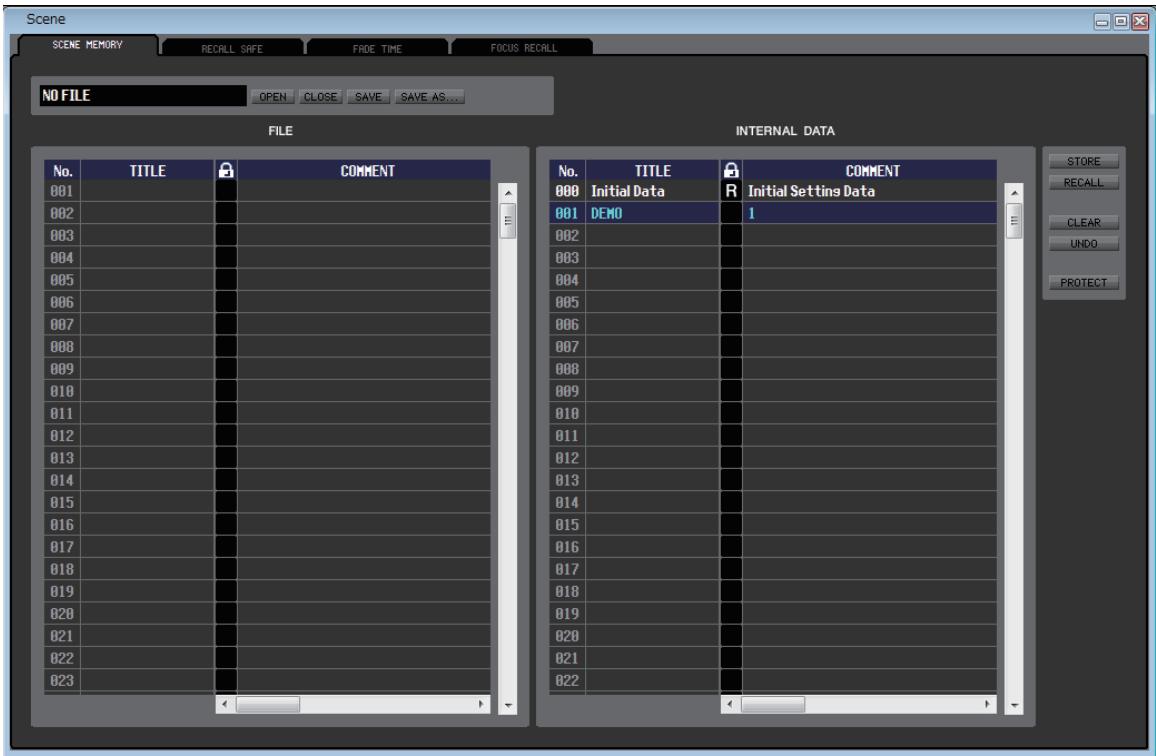Click TITLE column header in INTERNAL DATA list
The image size is (1156, 756).
[x=652, y=170]
